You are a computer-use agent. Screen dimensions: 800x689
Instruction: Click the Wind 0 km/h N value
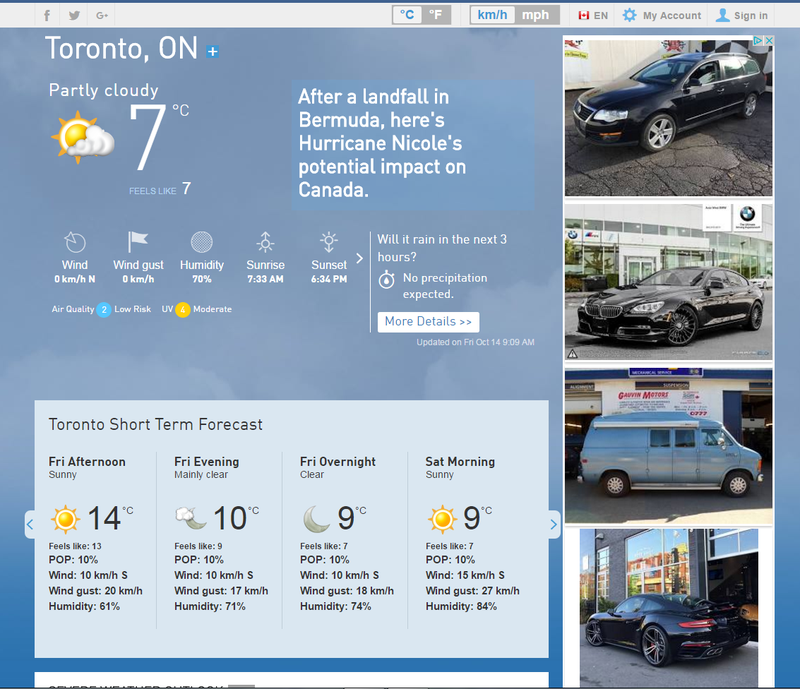[75, 279]
